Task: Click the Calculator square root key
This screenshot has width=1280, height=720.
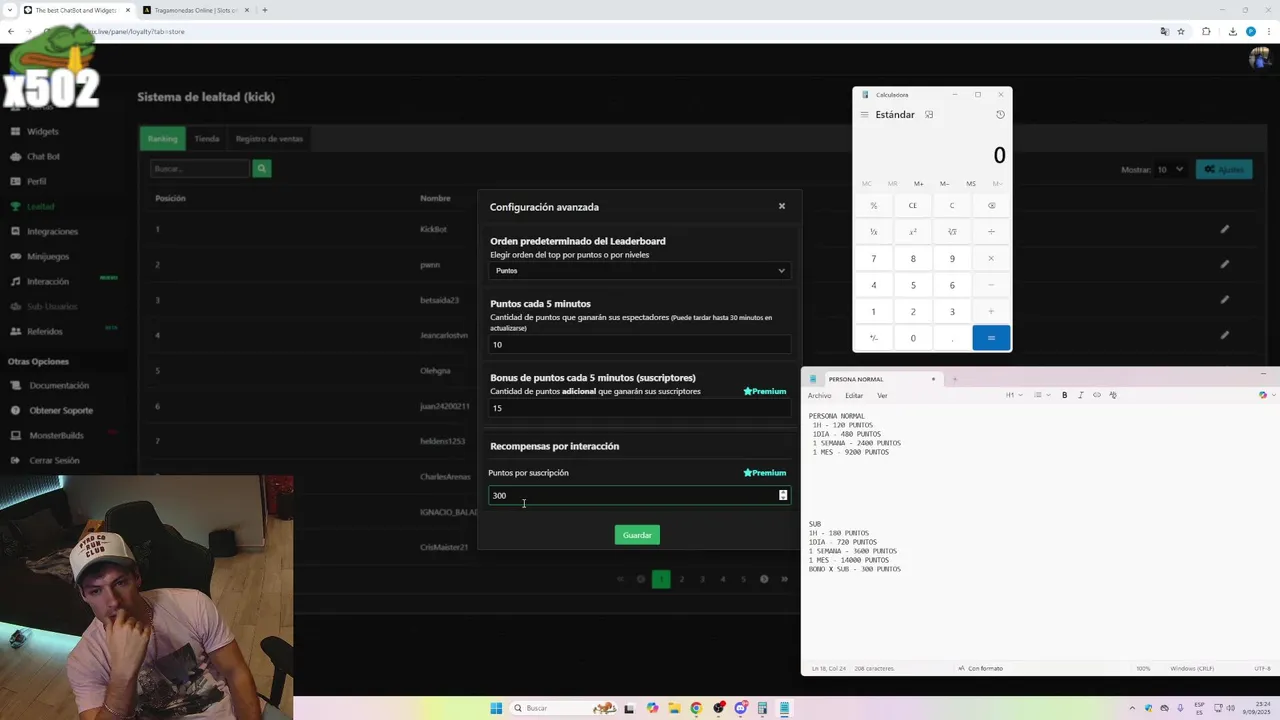Action: point(952,232)
